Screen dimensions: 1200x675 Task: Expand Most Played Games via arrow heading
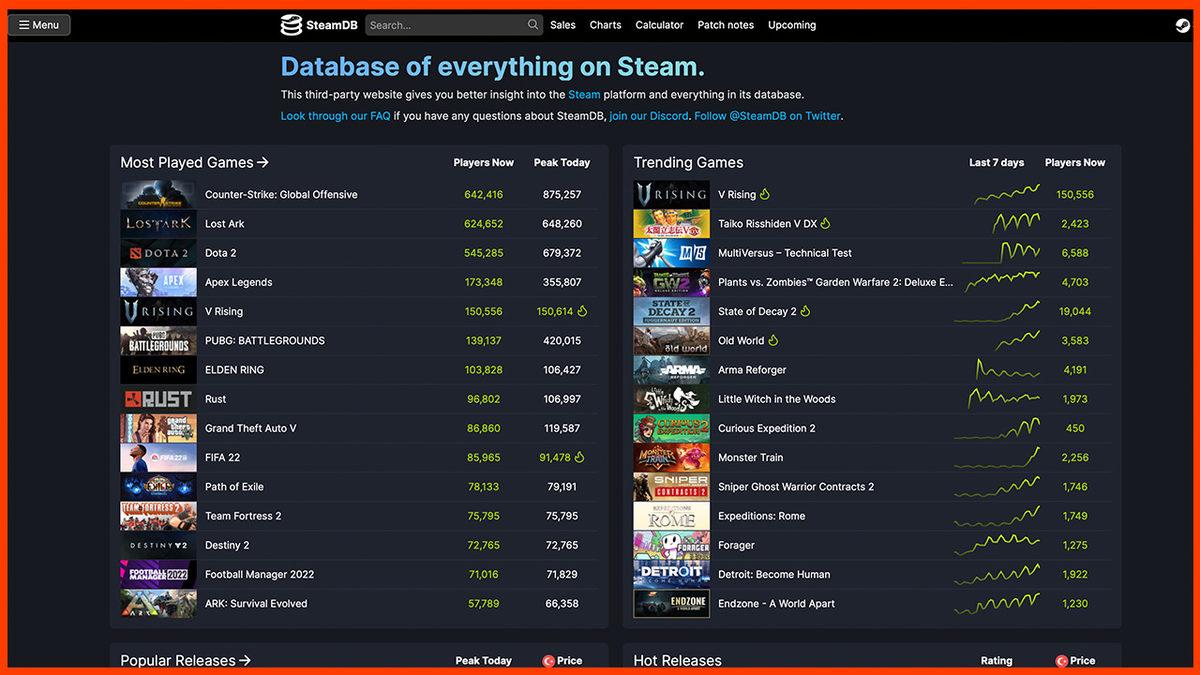pos(195,162)
